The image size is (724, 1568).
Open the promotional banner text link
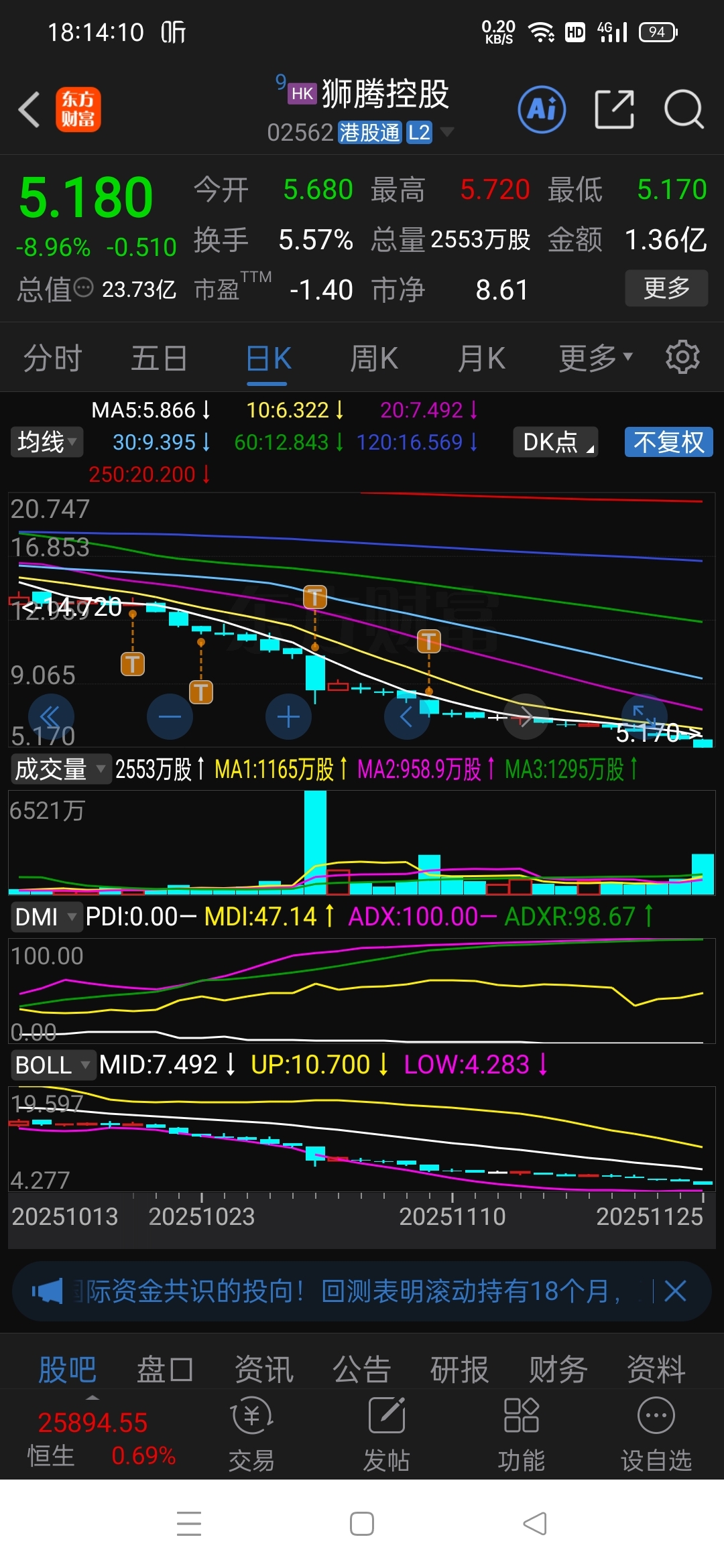349,1291
